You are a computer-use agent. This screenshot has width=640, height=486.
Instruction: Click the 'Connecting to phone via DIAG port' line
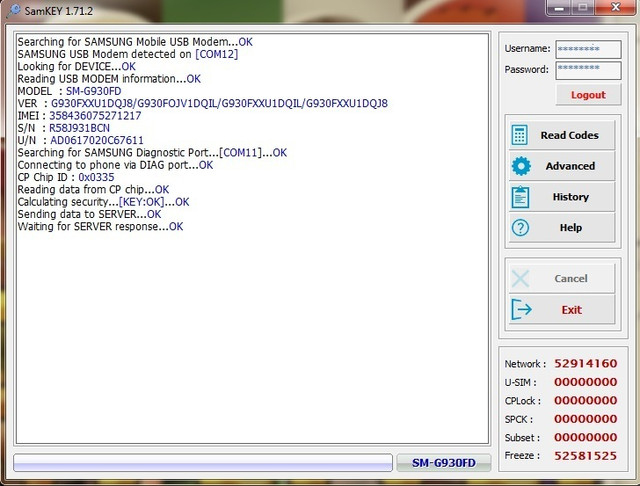point(115,165)
